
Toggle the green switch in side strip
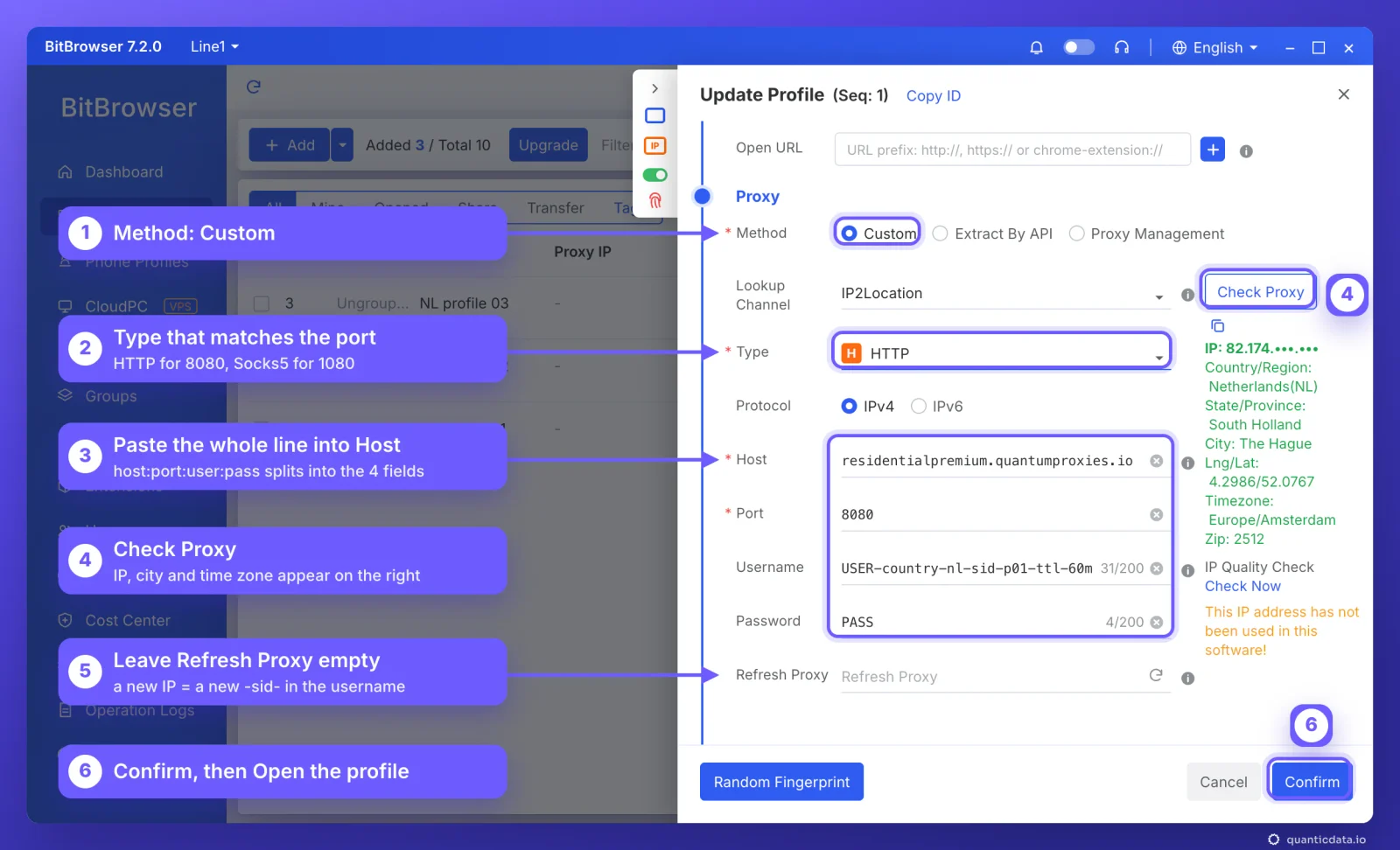click(x=654, y=175)
